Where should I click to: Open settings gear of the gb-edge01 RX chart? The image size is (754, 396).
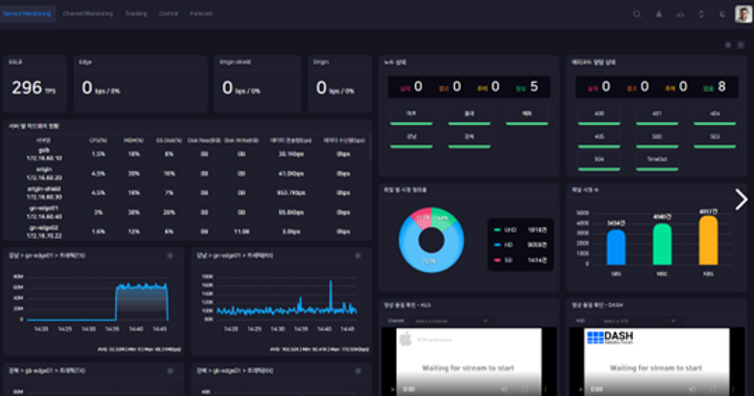[x=358, y=371]
